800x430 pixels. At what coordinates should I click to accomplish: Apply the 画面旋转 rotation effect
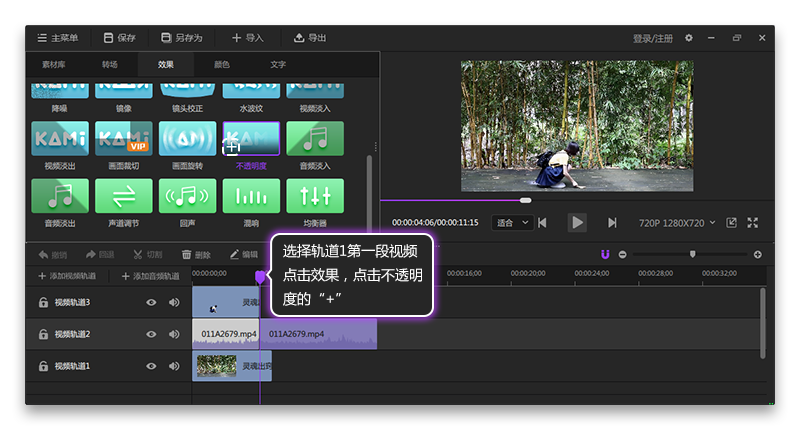tap(188, 138)
